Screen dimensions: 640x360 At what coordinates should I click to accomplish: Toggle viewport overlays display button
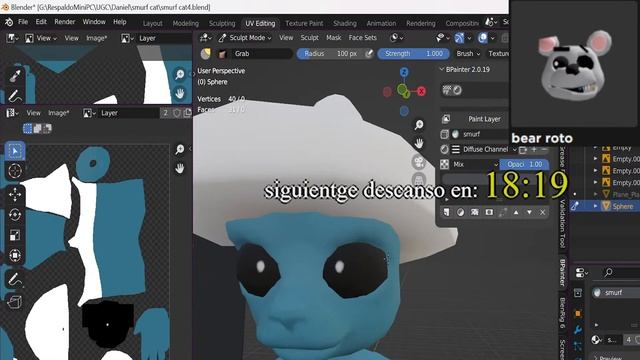click(x=483, y=38)
